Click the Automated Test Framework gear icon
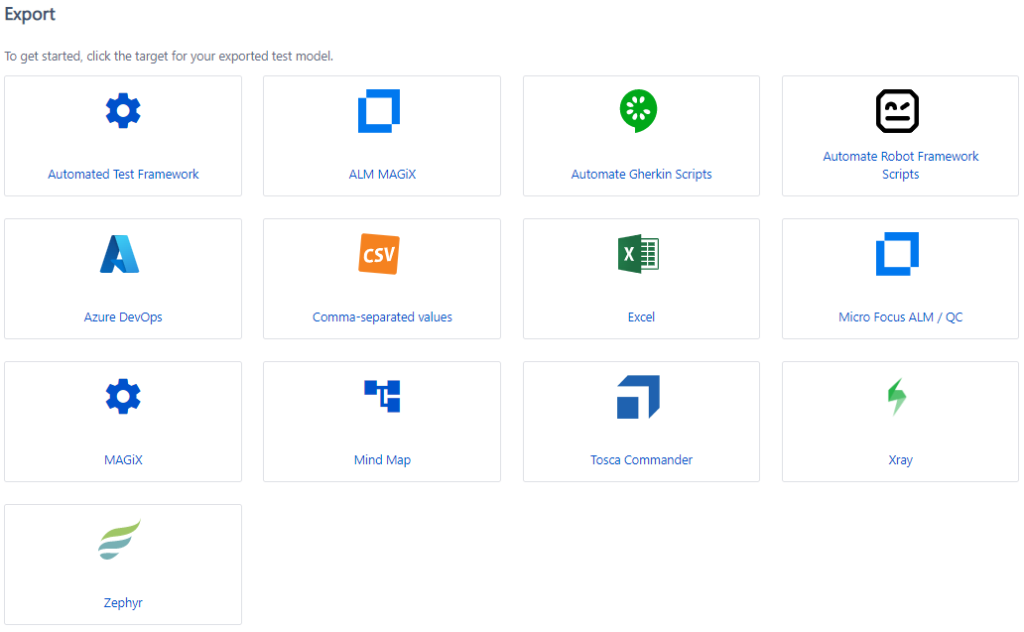 point(123,111)
